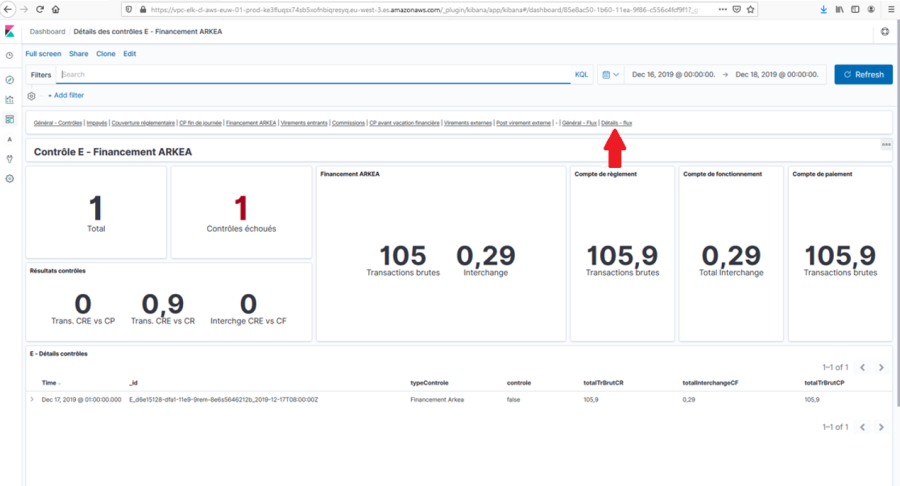
Task: Click the Add filter link
Action: [66, 96]
